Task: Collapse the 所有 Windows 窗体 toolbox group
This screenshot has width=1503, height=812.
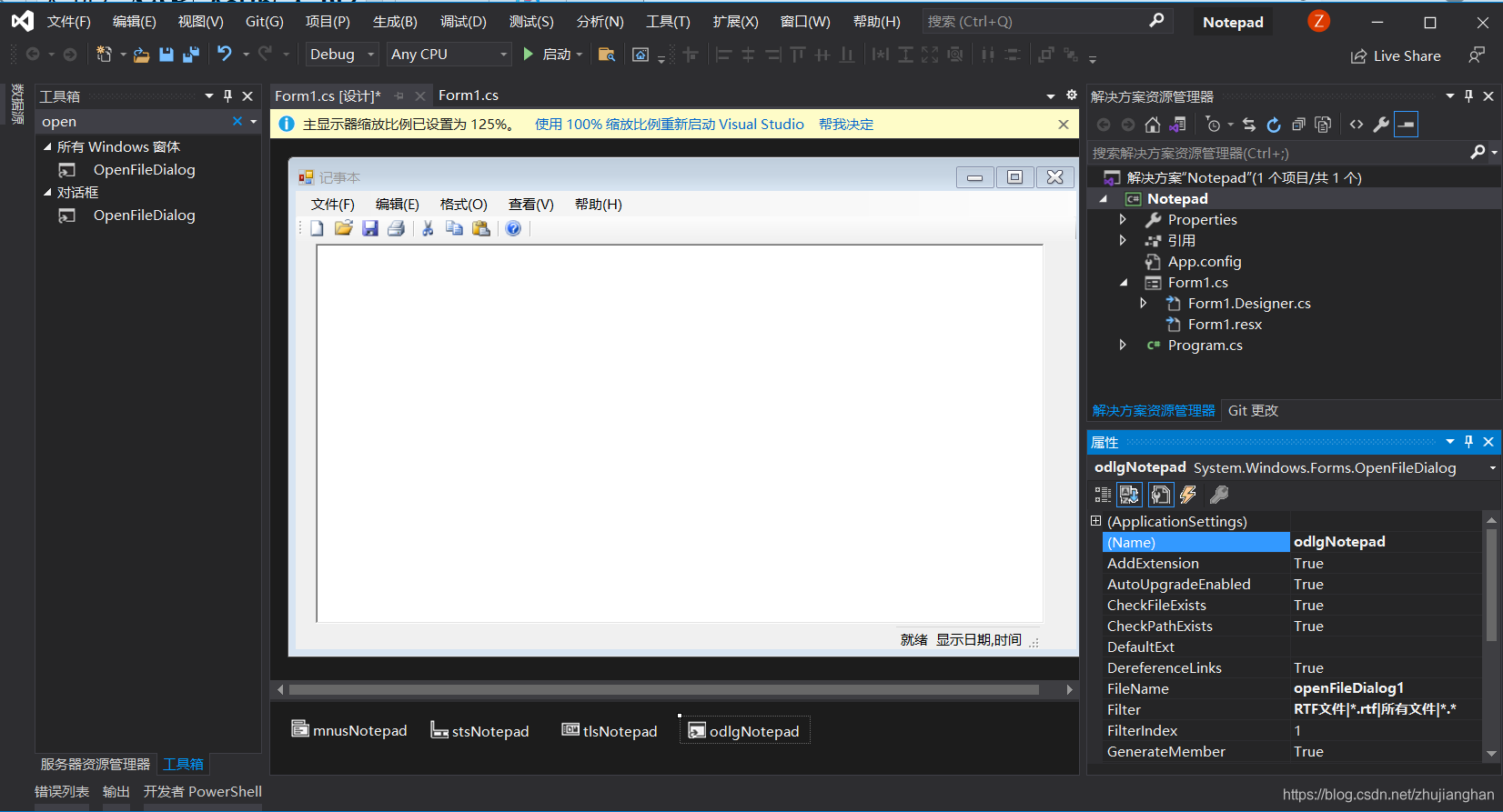Action: 47,146
